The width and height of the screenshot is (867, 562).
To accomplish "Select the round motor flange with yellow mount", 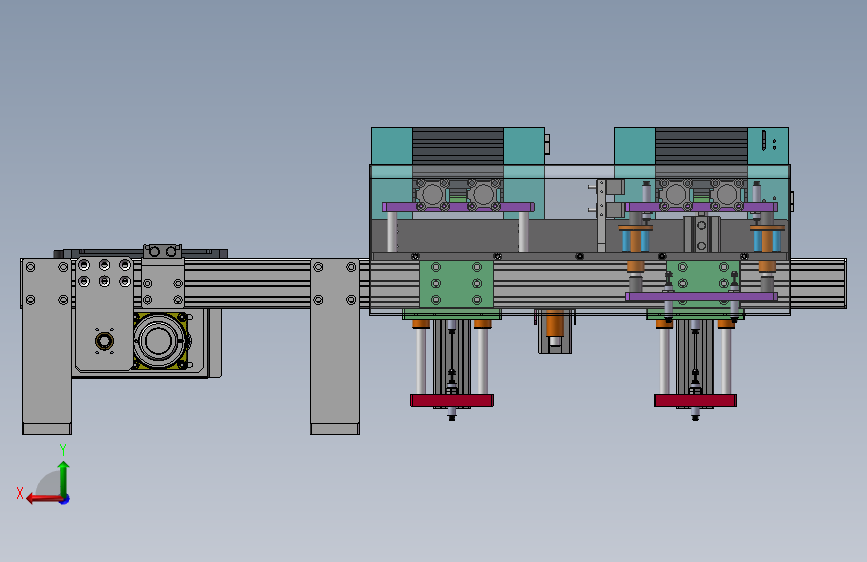I will (160, 341).
